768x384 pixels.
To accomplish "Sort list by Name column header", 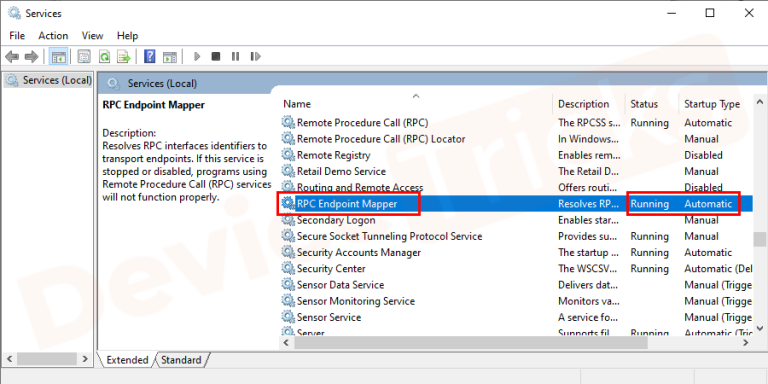I will point(297,104).
